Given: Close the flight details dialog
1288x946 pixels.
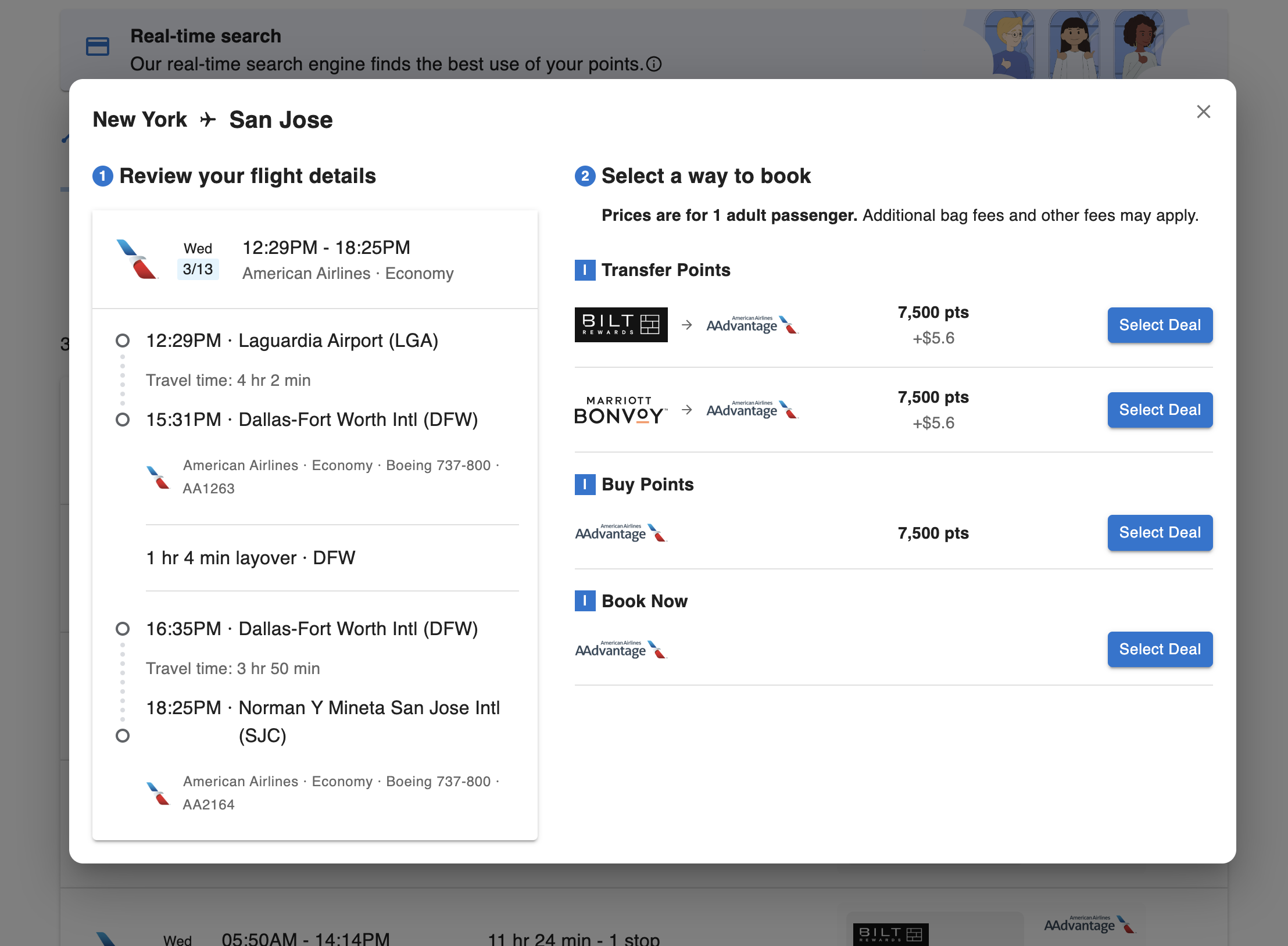Looking at the screenshot, I should coord(1203,112).
